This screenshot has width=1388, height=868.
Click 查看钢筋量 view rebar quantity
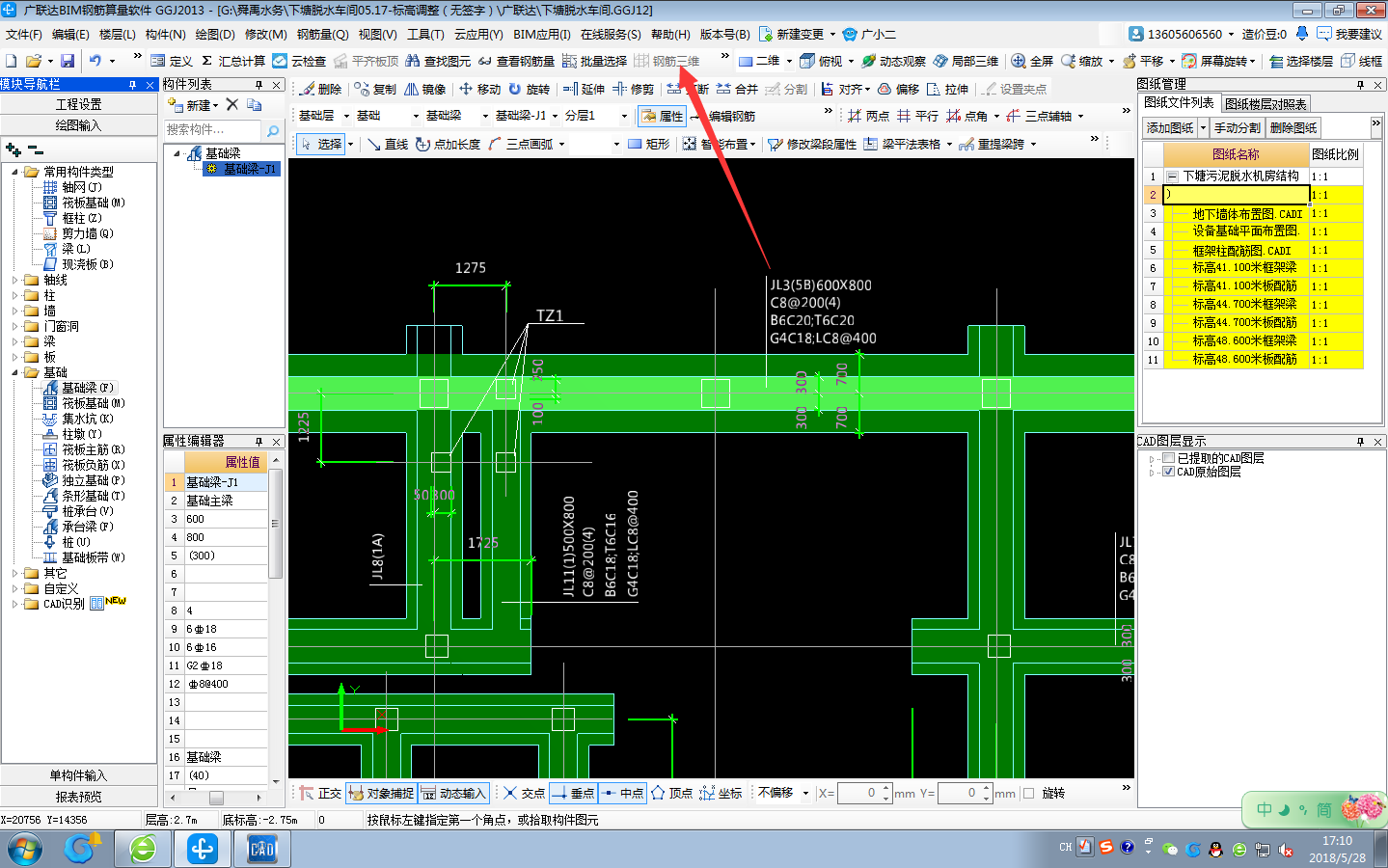[516, 61]
